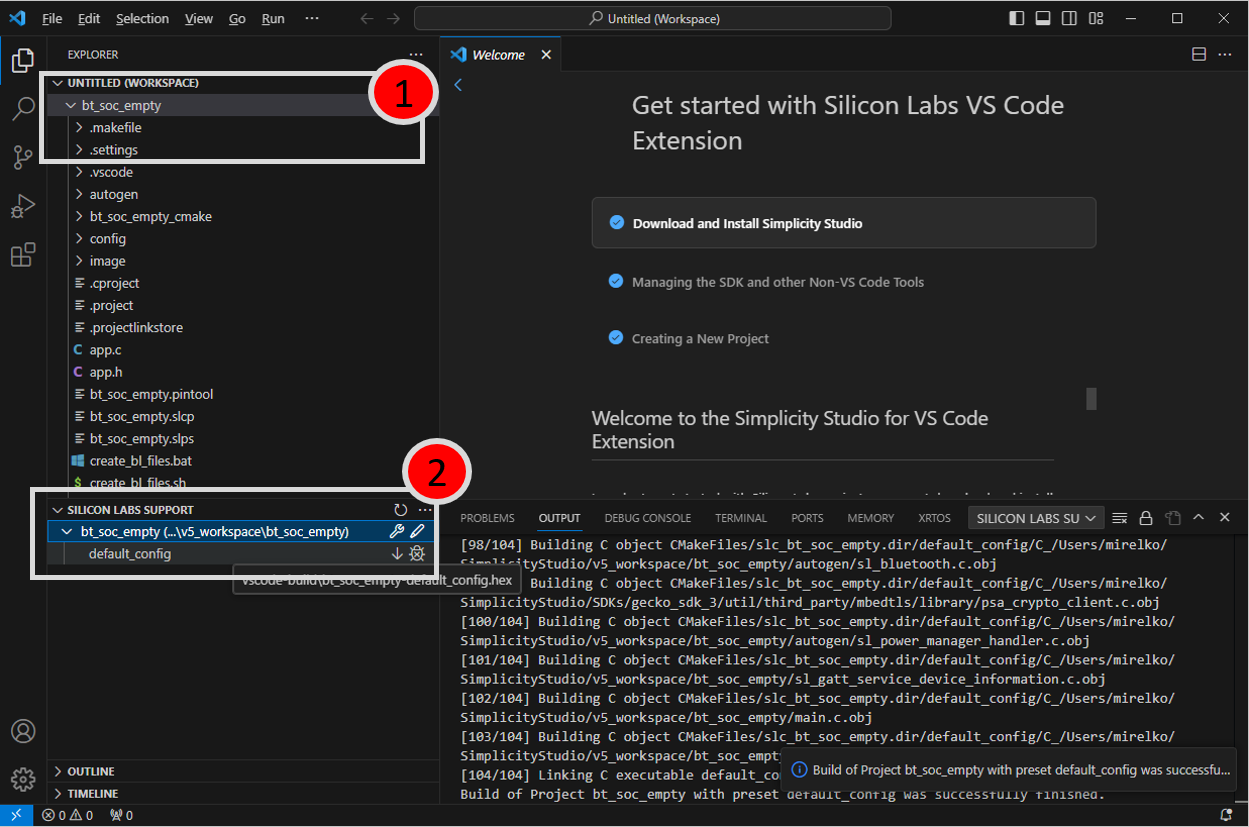The image size is (1249, 827).
Task: Clear the output log
Action: 1120,518
